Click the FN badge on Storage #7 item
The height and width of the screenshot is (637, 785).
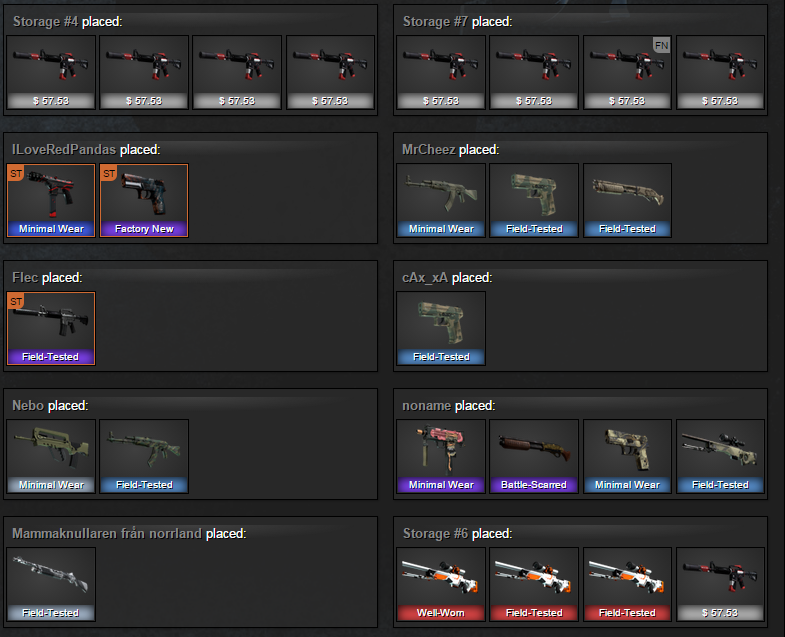coord(661,46)
